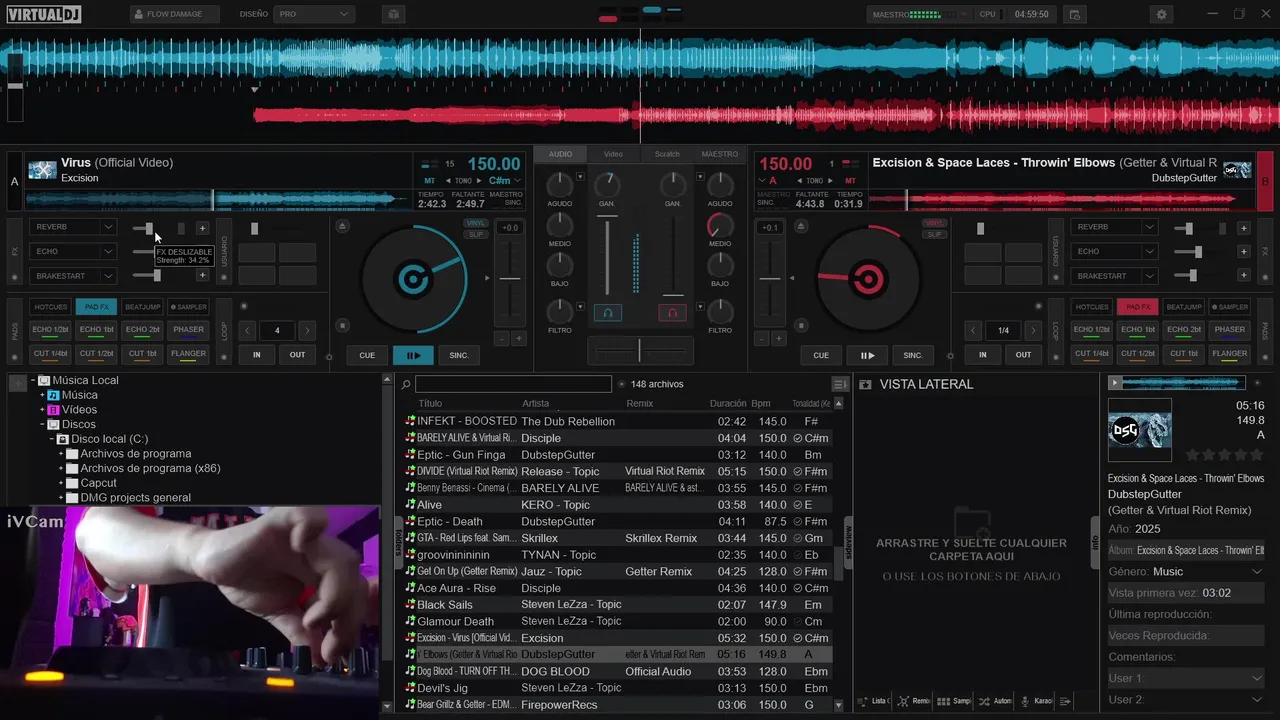Click the search magnifier icon in browser
This screenshot has height=720, width=1280.
coord(406,384)
